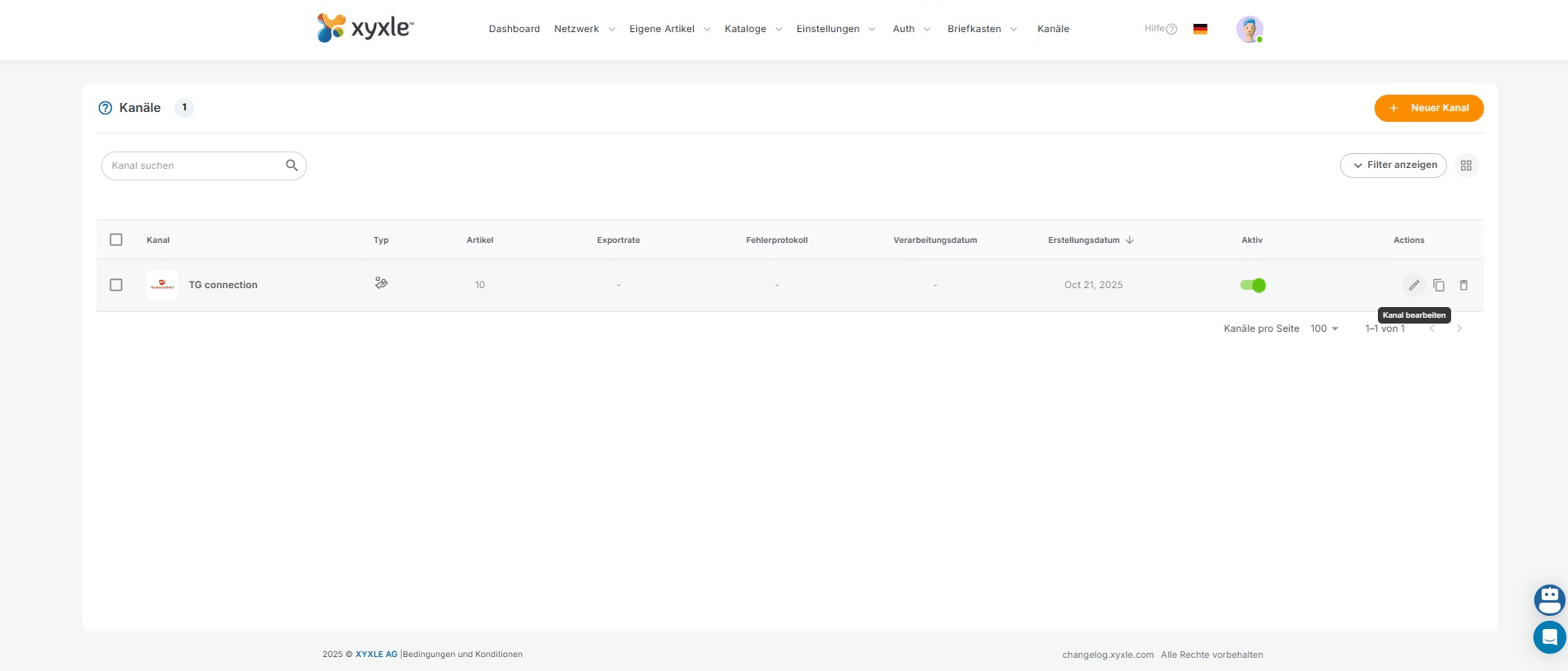Go to Dashboard in navigation
The height and width of the screenshot is (671, 1568).
pyautogui.click(x=514, y=29)
